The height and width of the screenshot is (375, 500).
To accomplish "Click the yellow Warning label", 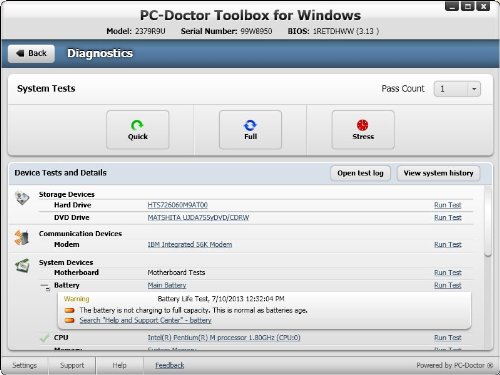I will click(x=76, y=299).
